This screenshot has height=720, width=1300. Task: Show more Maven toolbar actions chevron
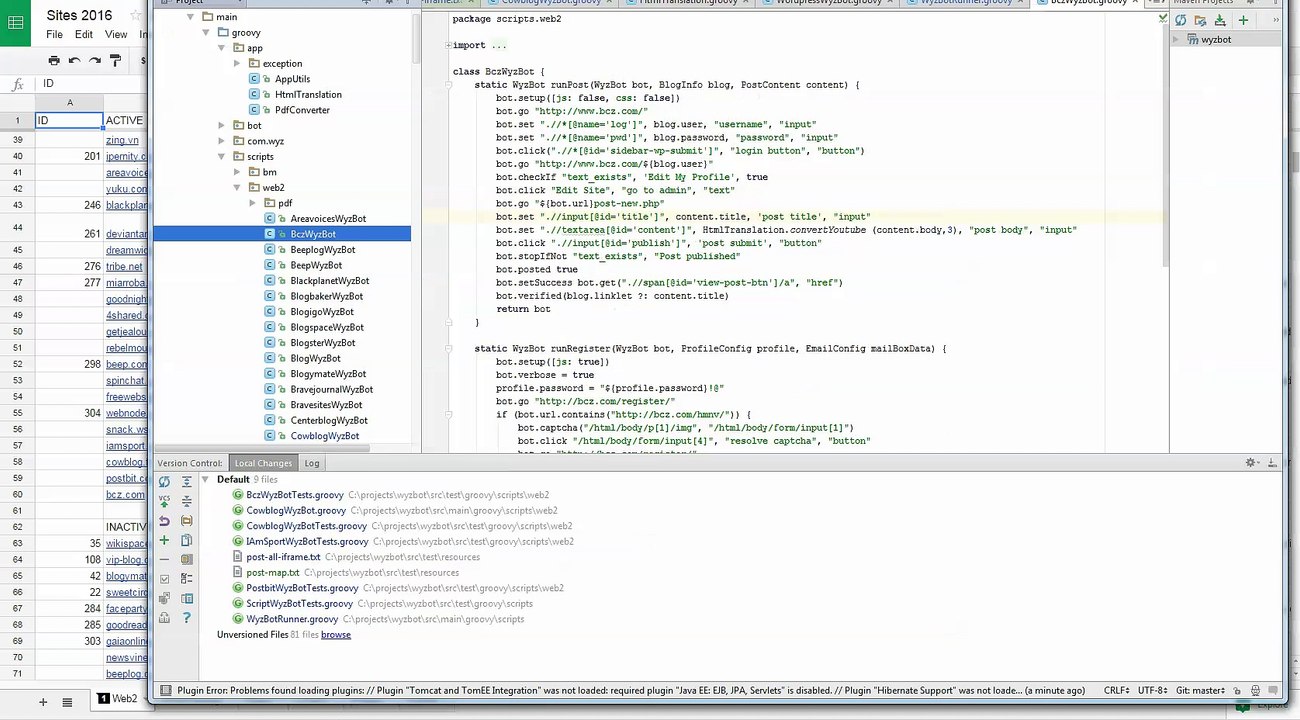click(x=1274, y=20)
